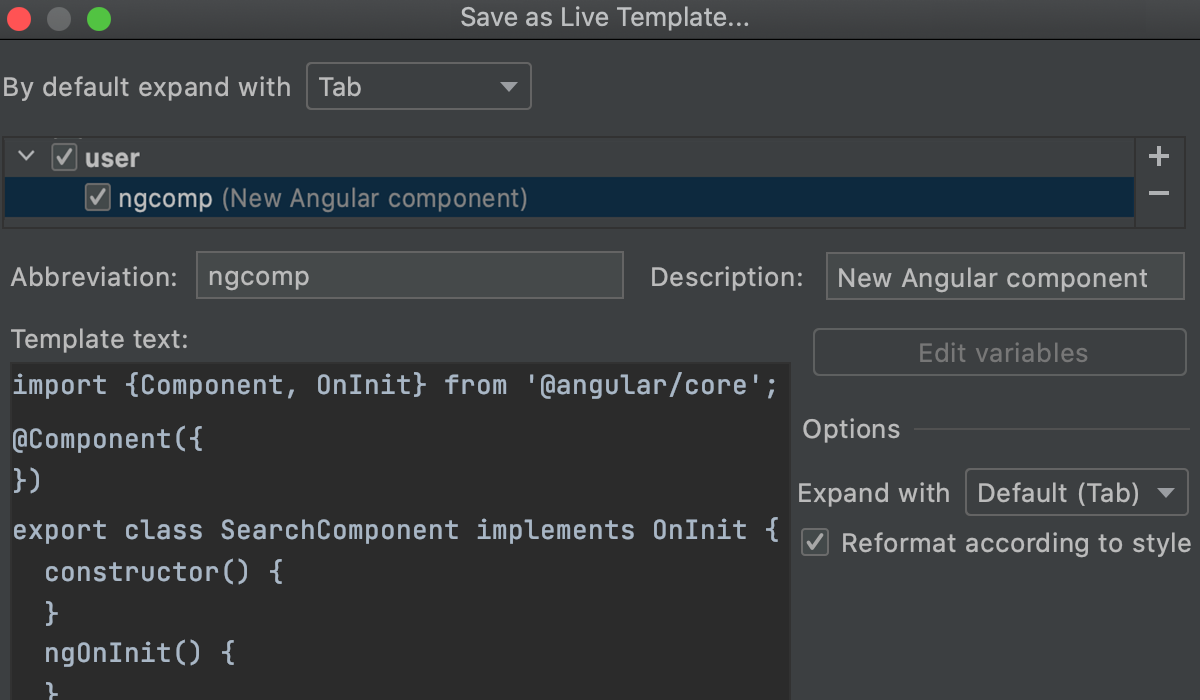Viewport: 1200px width, 700px height.
Task: Open the Expand with Default (Tab) dropdown
Action: [1076, 493]
